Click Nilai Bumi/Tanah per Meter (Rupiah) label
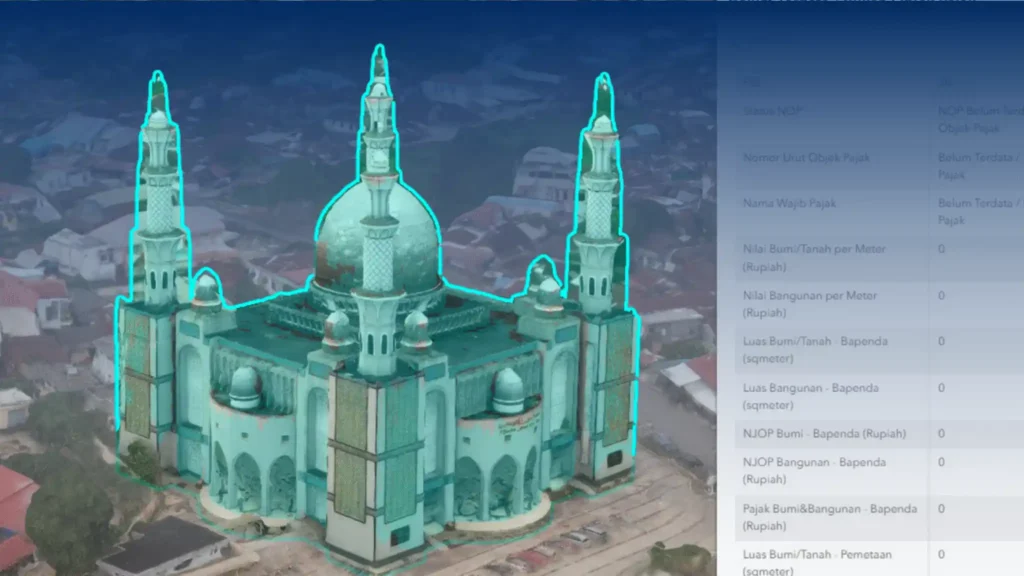 814,257
